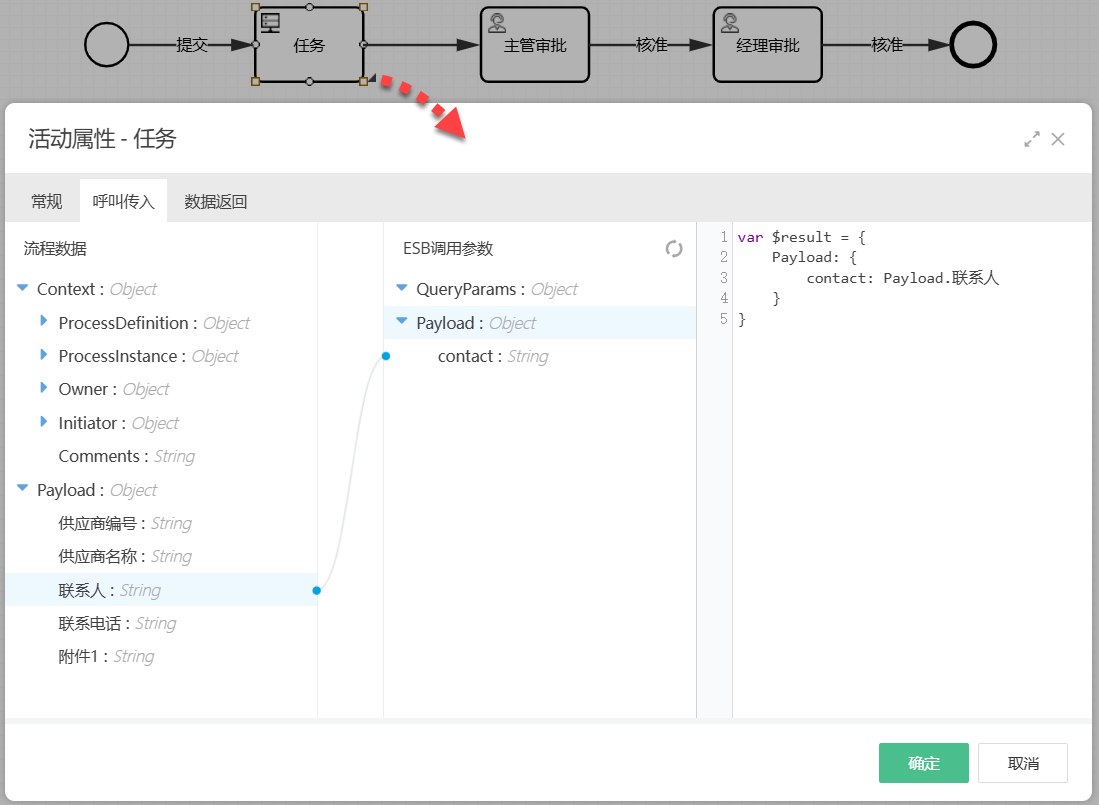
Task: Collapse the QueryParams node
Action: [x=402, y=289]
